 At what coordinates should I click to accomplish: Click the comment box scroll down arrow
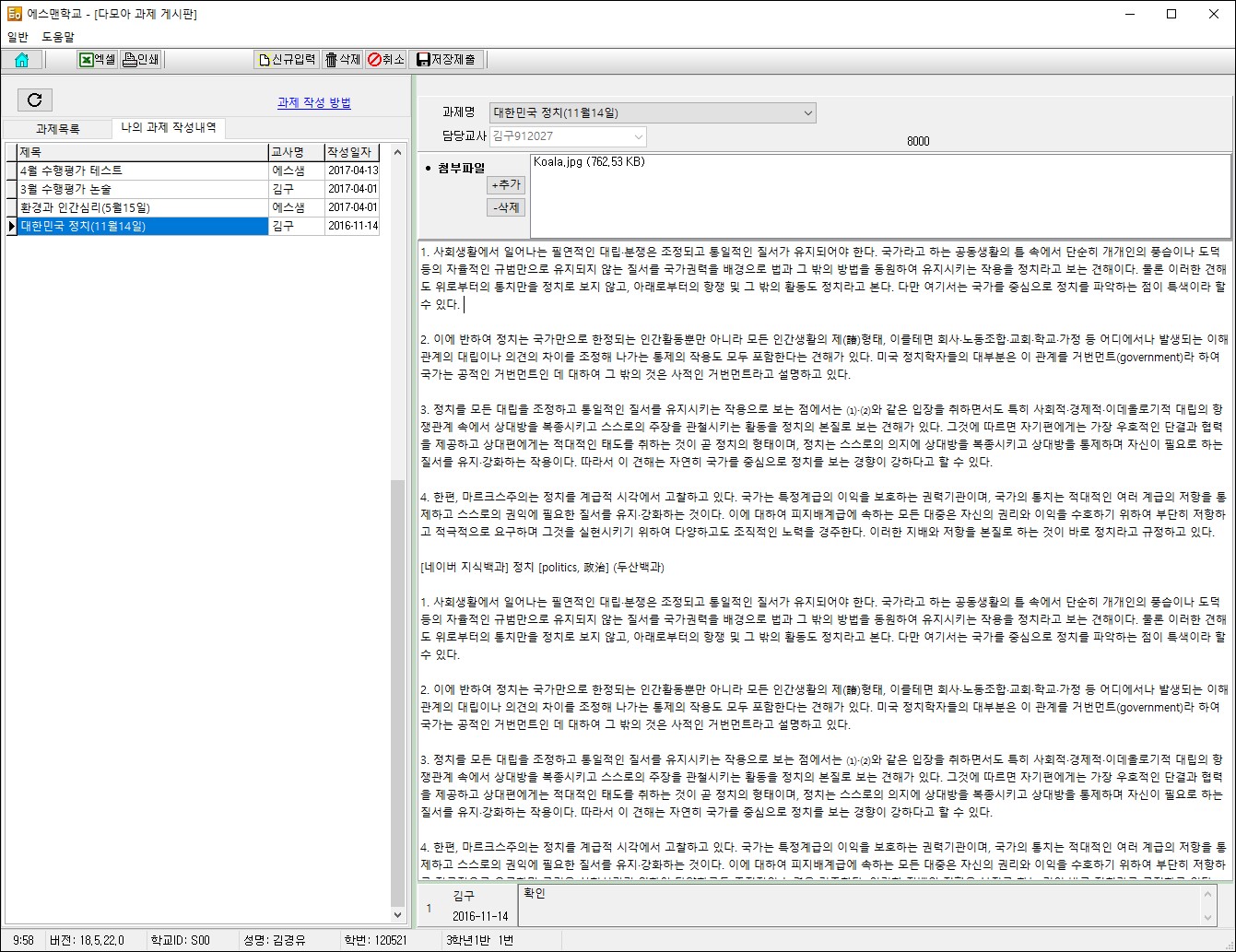point(1208,918)
